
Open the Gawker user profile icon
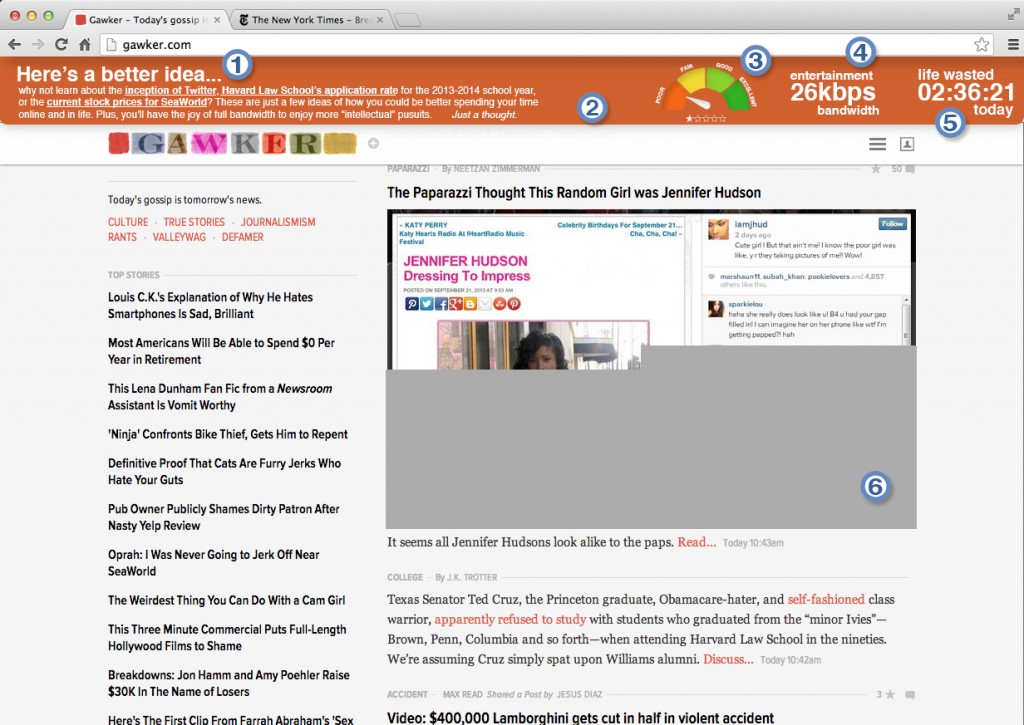tap(906, 144)
